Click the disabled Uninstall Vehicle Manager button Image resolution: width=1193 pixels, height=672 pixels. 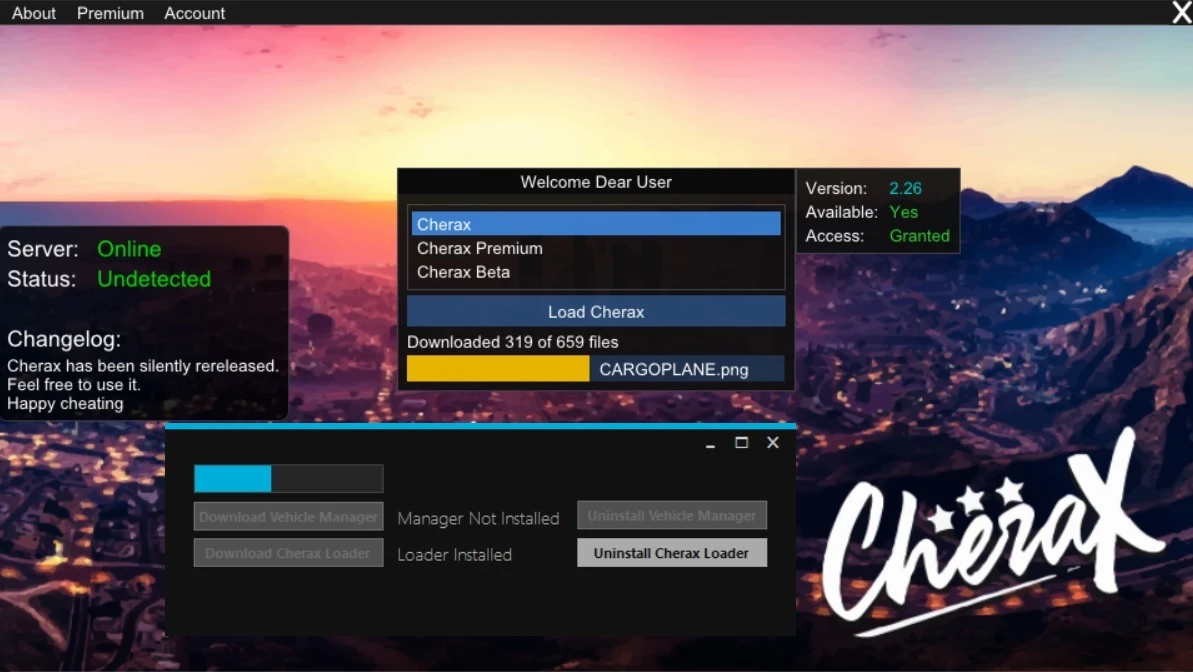671,515
